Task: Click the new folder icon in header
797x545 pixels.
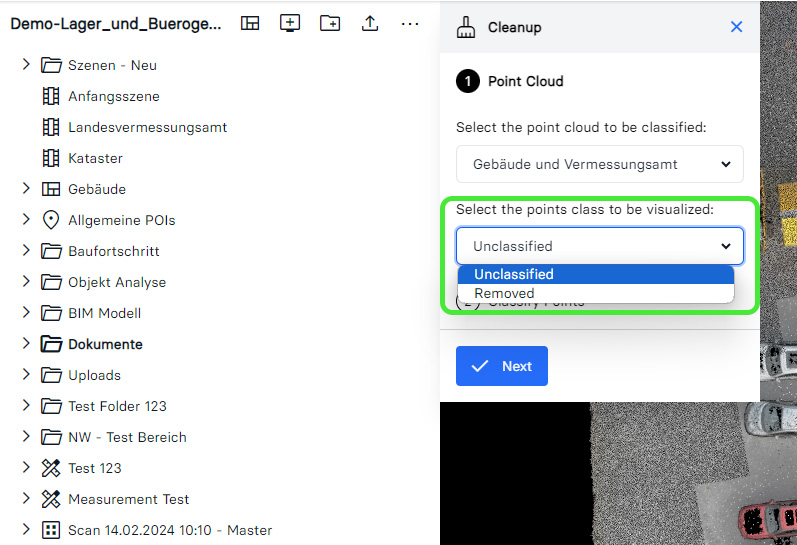Action: coord(330,24)
